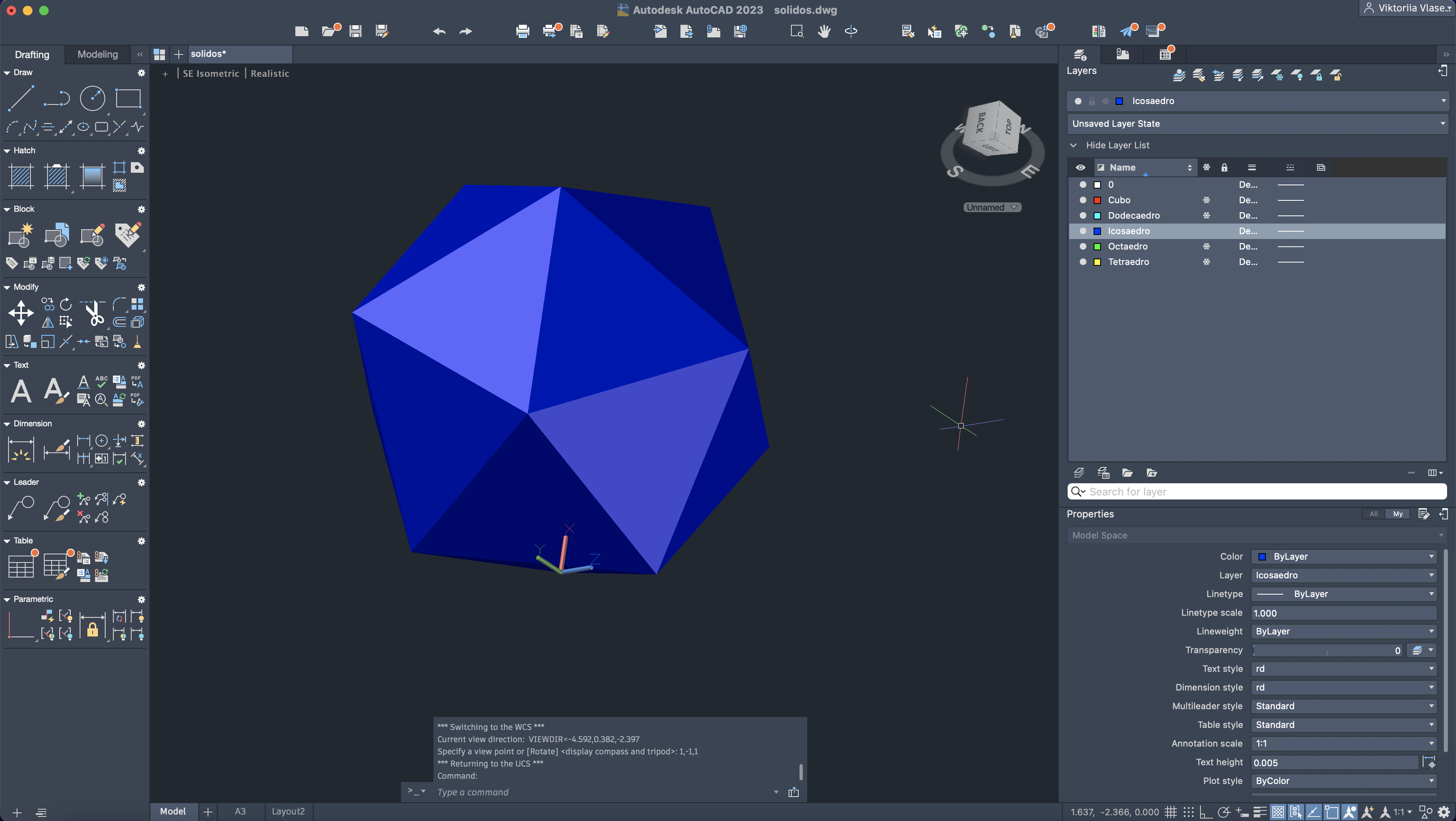
Task: Activate the Pan hand tool
Action: coord(823,31)
